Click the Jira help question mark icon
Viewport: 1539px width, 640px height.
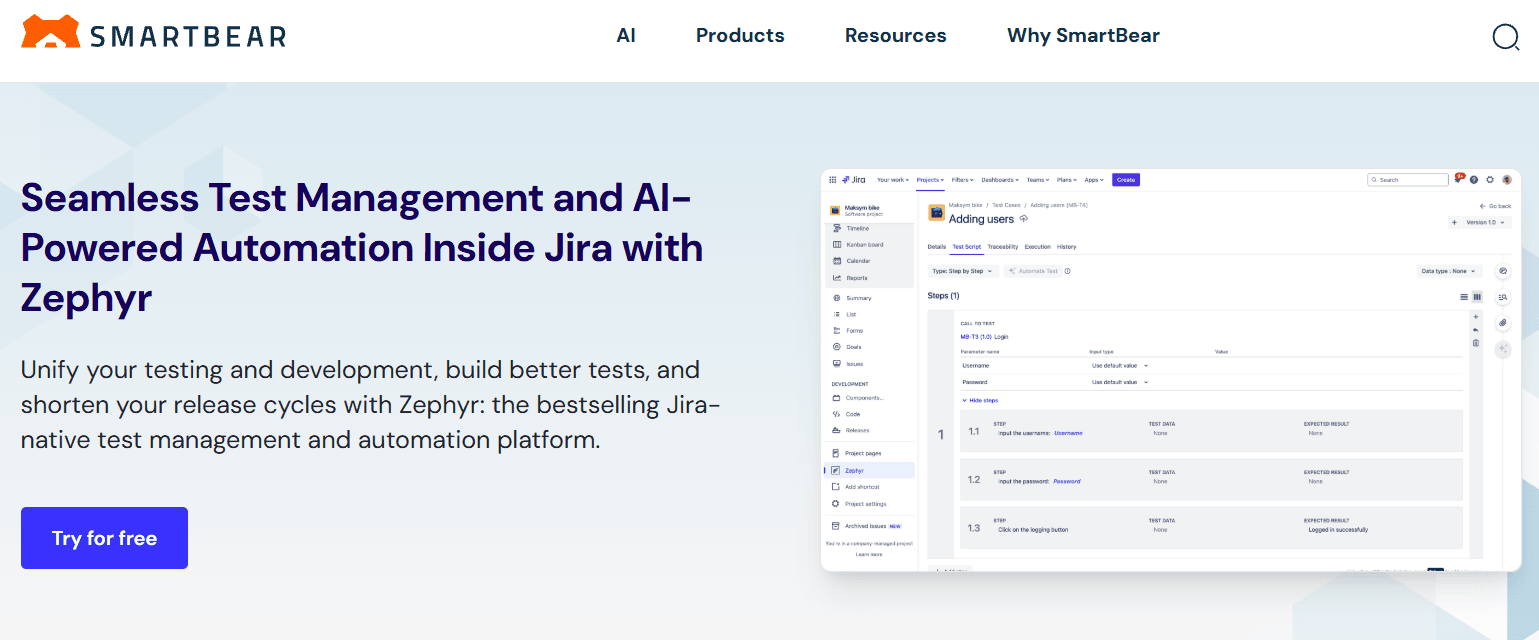[1474, 180]
